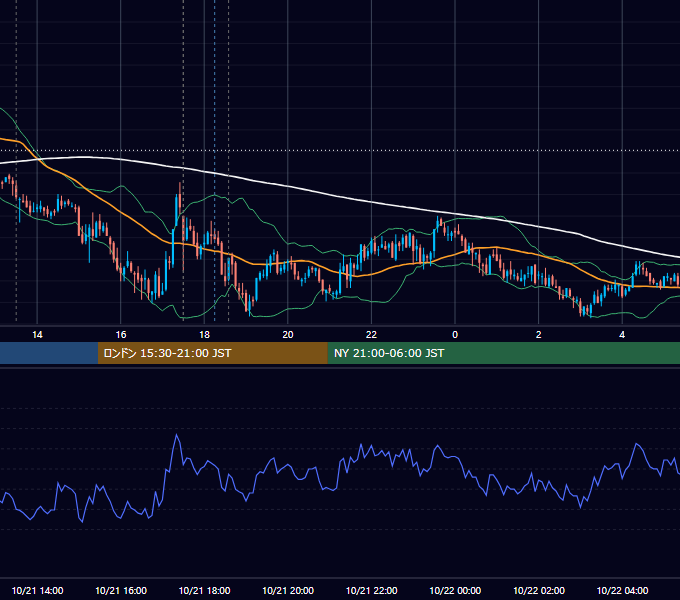
Task: Click hour label 14 on price chart axis
Action: [37, 335]
